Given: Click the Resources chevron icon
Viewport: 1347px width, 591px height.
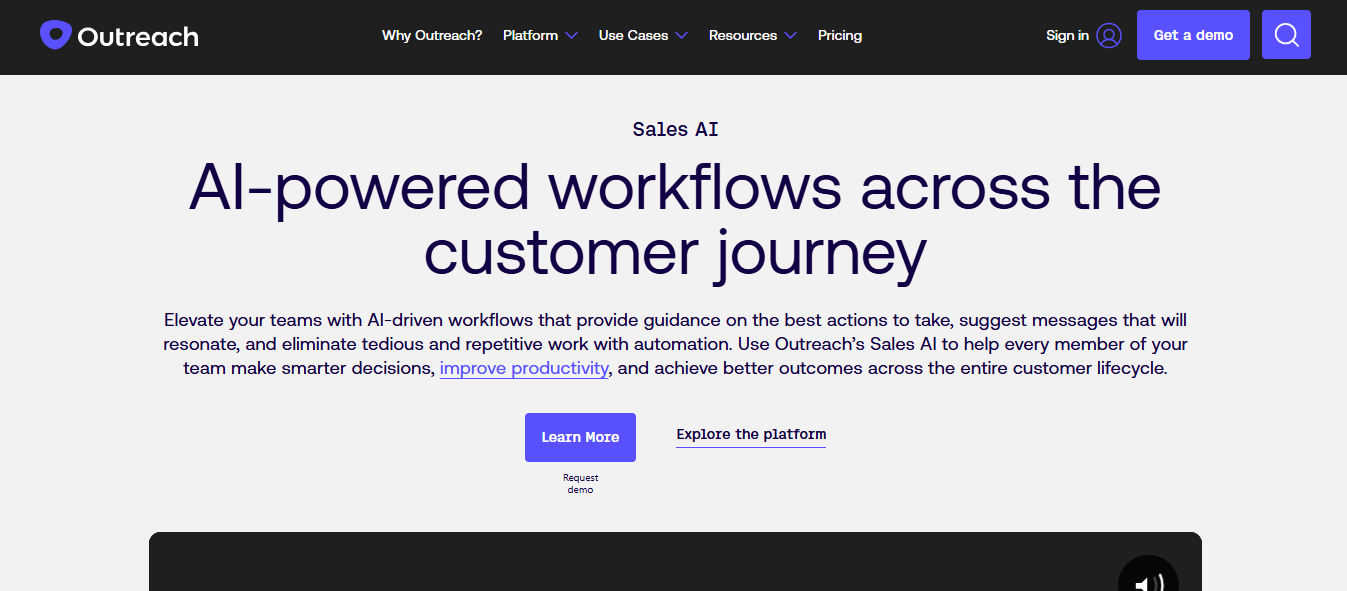Looking at the screenshot, I should [x=791, y=35].
